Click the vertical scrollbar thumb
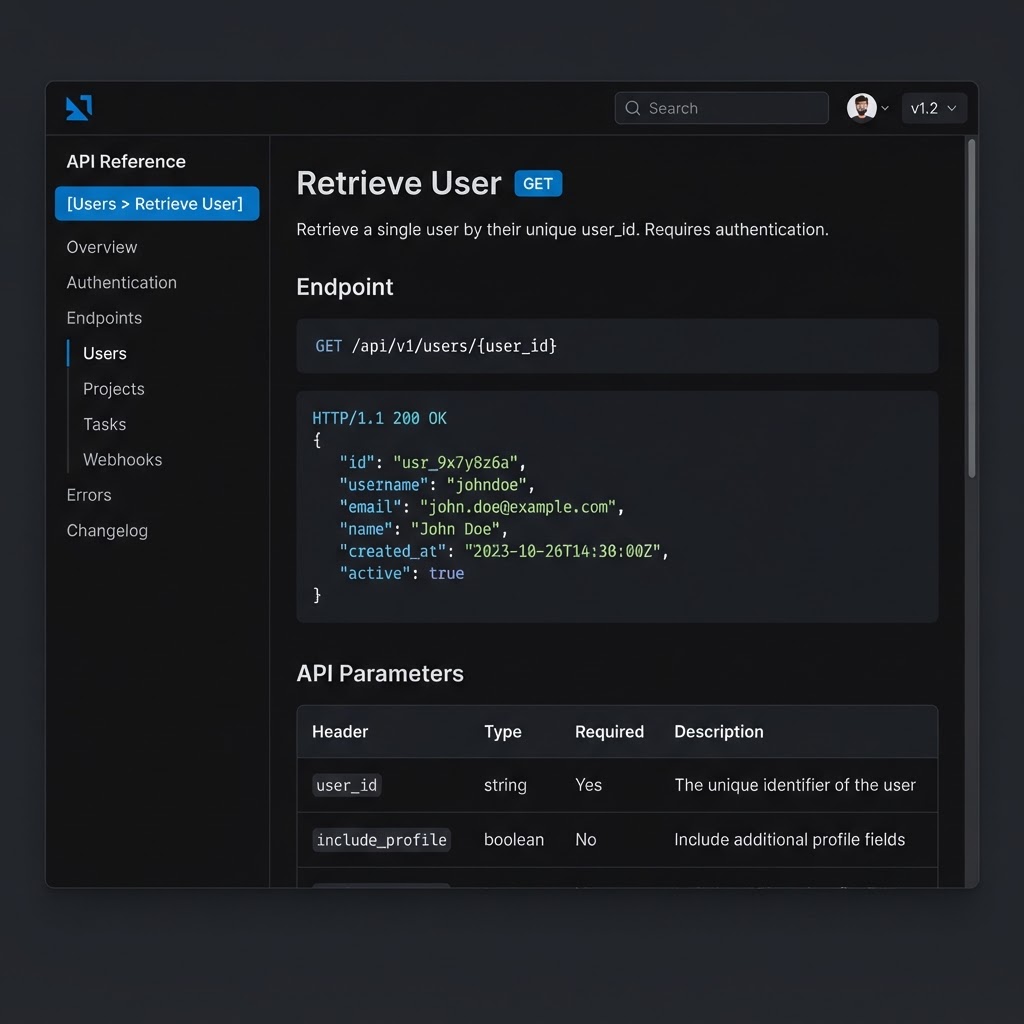Image resolution: width=1024 pixels, height=1024 pixels. [972, 309]
